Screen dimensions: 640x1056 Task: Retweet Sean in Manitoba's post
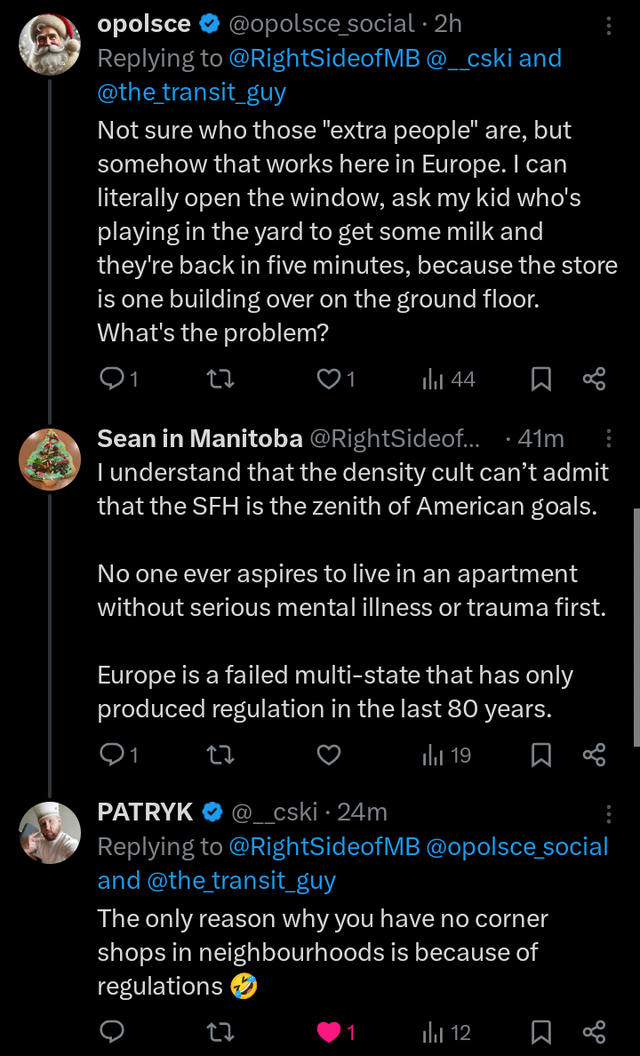pyautogui.click(x=220, y=755)
